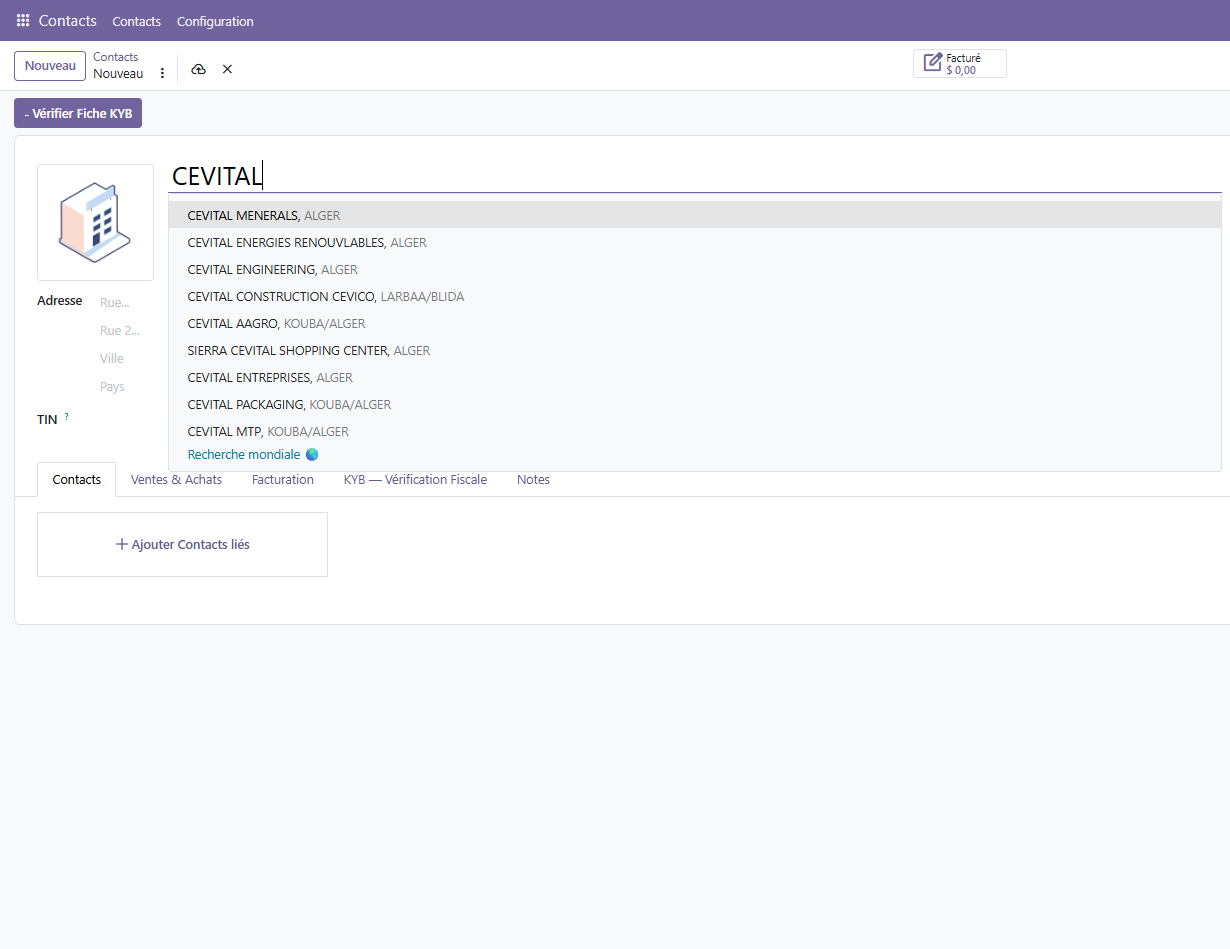Select suggestion SIERRA CEVITAL SHOPPING CENTER
Screen dimensions: 1230x949
pos(695,350)
